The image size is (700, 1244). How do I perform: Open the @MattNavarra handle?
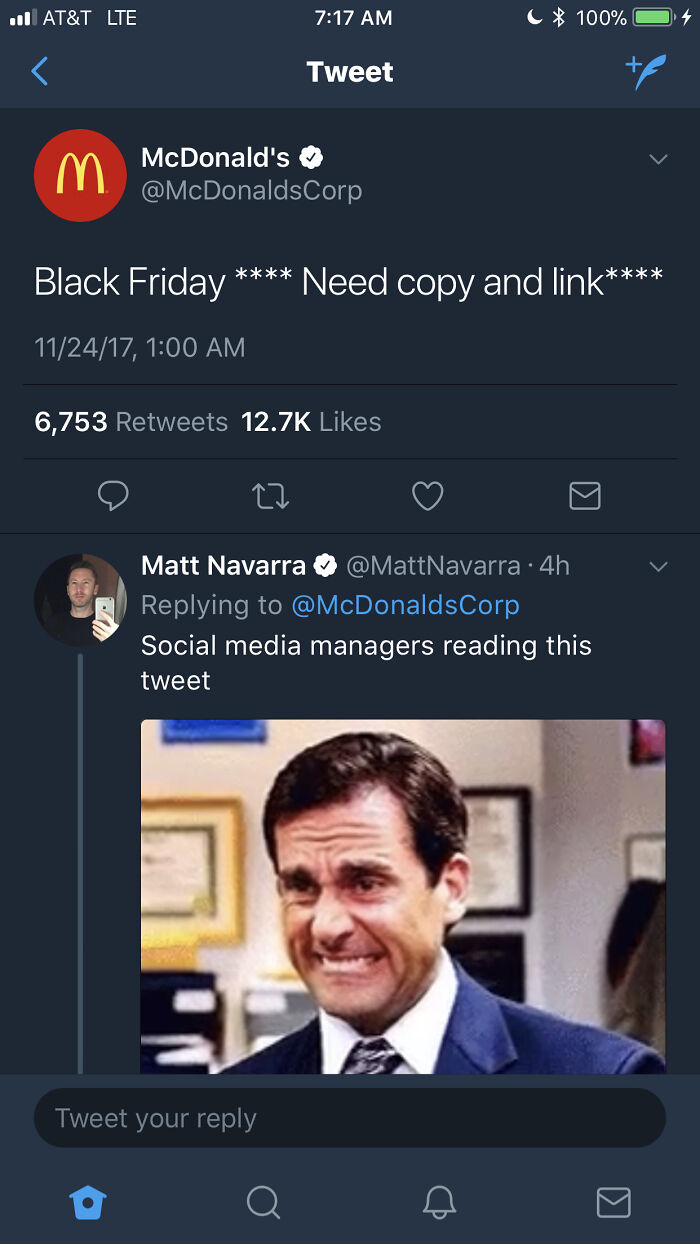(x=433, y=566)
